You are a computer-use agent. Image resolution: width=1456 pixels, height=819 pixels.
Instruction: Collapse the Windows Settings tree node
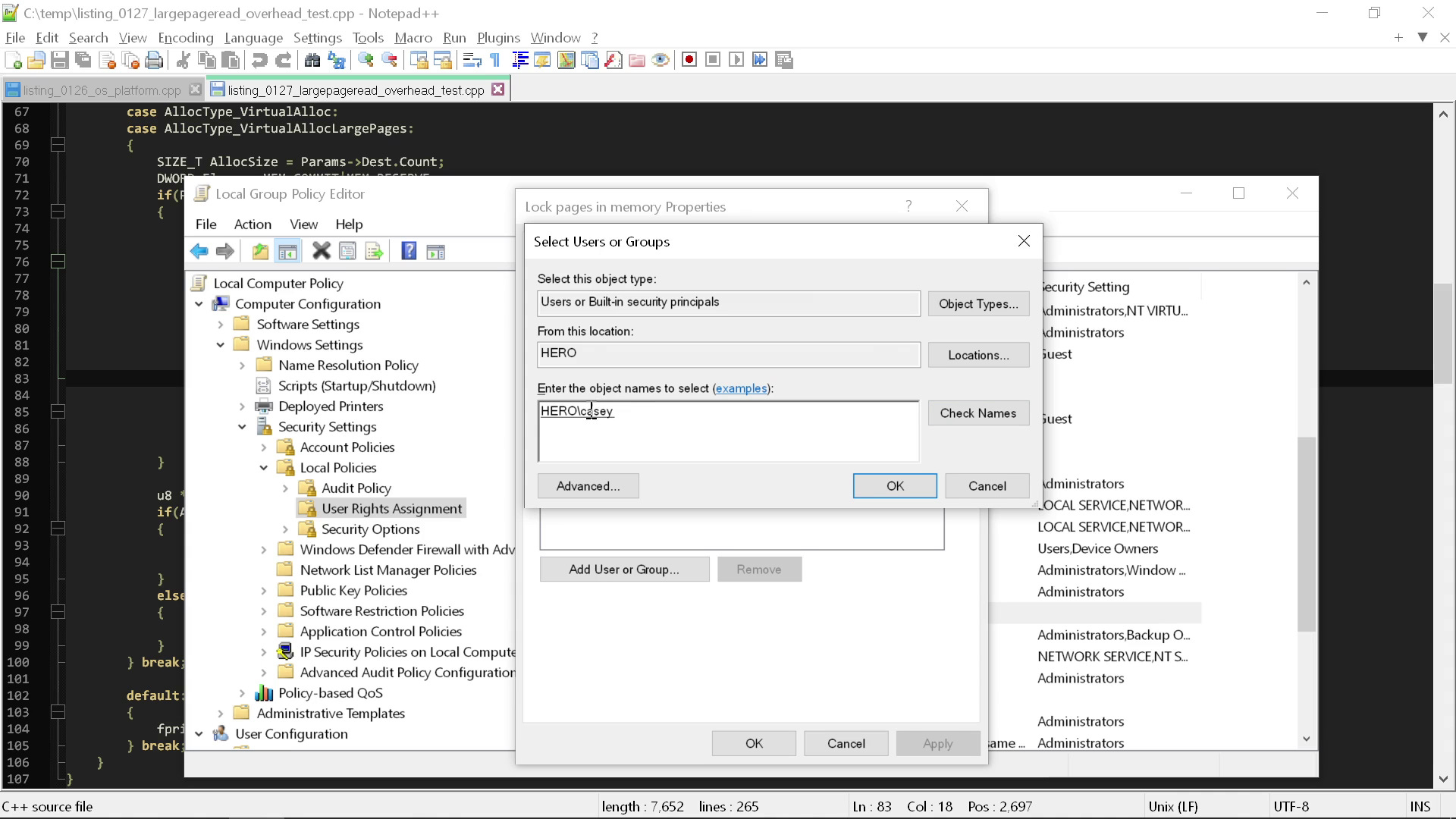coord(220,345)
